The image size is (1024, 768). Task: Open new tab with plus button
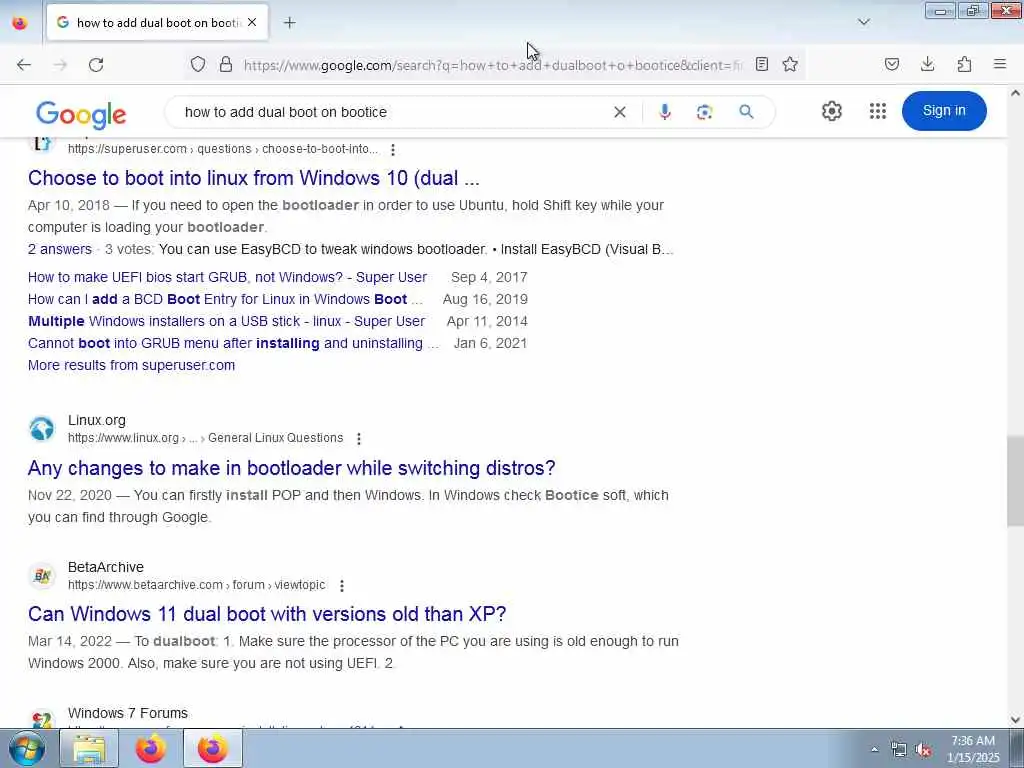pyautogui.click(x=289, y=23)
